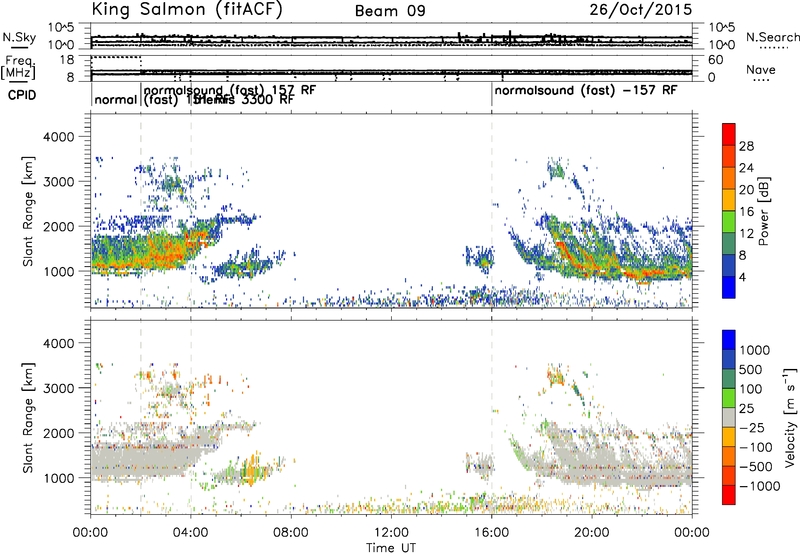Click 'normalsound (fast) -157 RF' label

[x=586, y=91]
